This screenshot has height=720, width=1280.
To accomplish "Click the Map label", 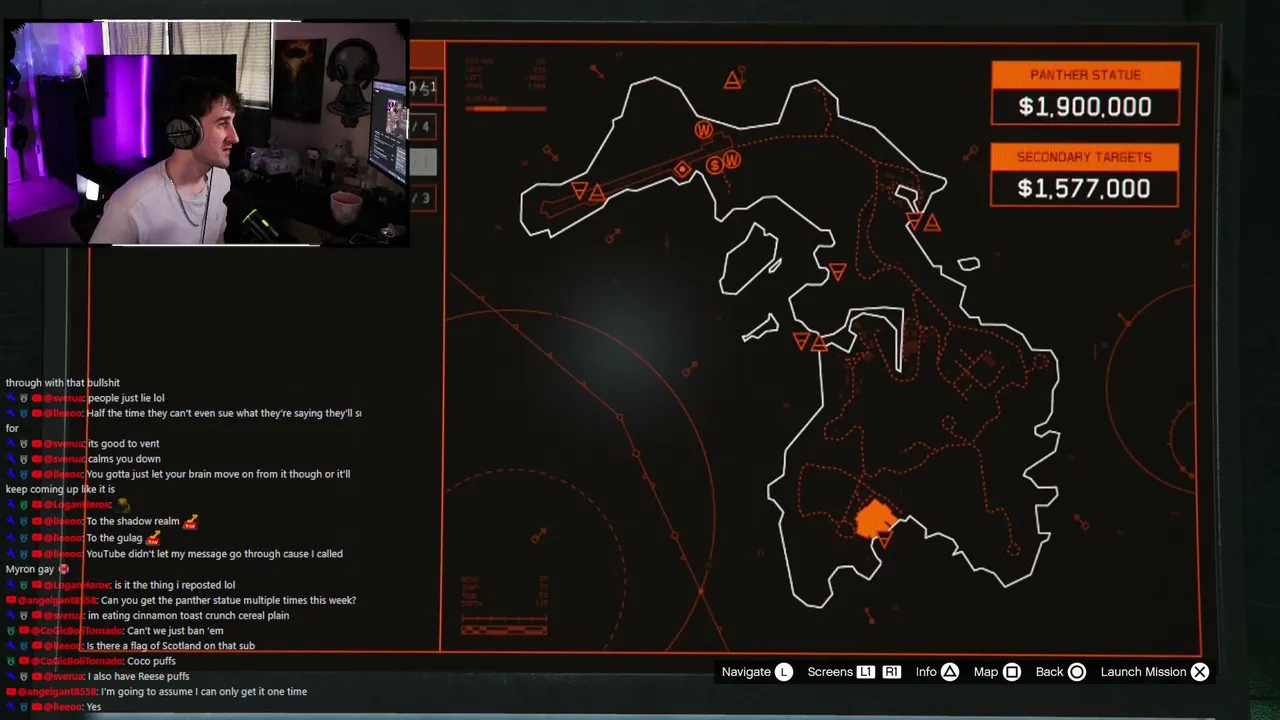I will [x=986, y=672].
